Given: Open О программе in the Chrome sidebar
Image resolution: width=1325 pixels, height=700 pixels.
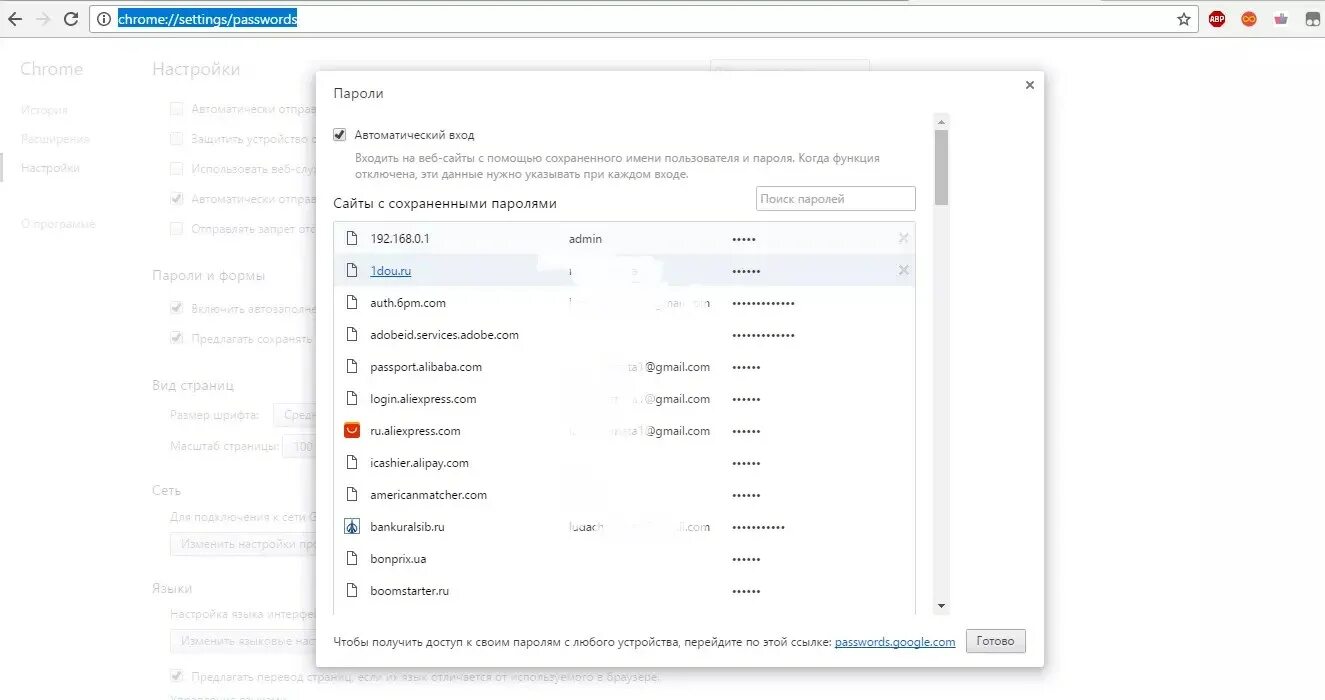Looking at the screenshot, I should pos(58,224).
